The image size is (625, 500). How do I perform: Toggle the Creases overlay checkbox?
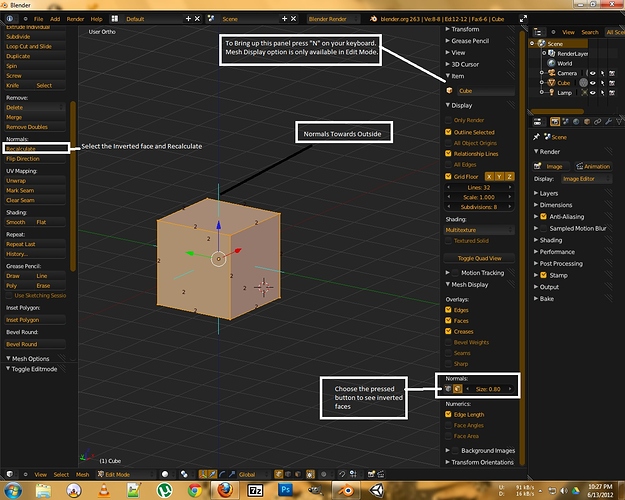(x=448, y=331)
